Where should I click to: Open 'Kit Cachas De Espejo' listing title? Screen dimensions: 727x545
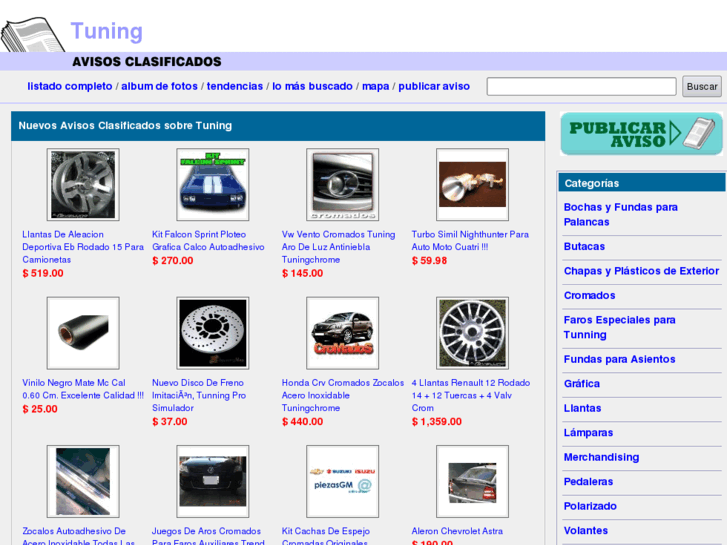326,536
